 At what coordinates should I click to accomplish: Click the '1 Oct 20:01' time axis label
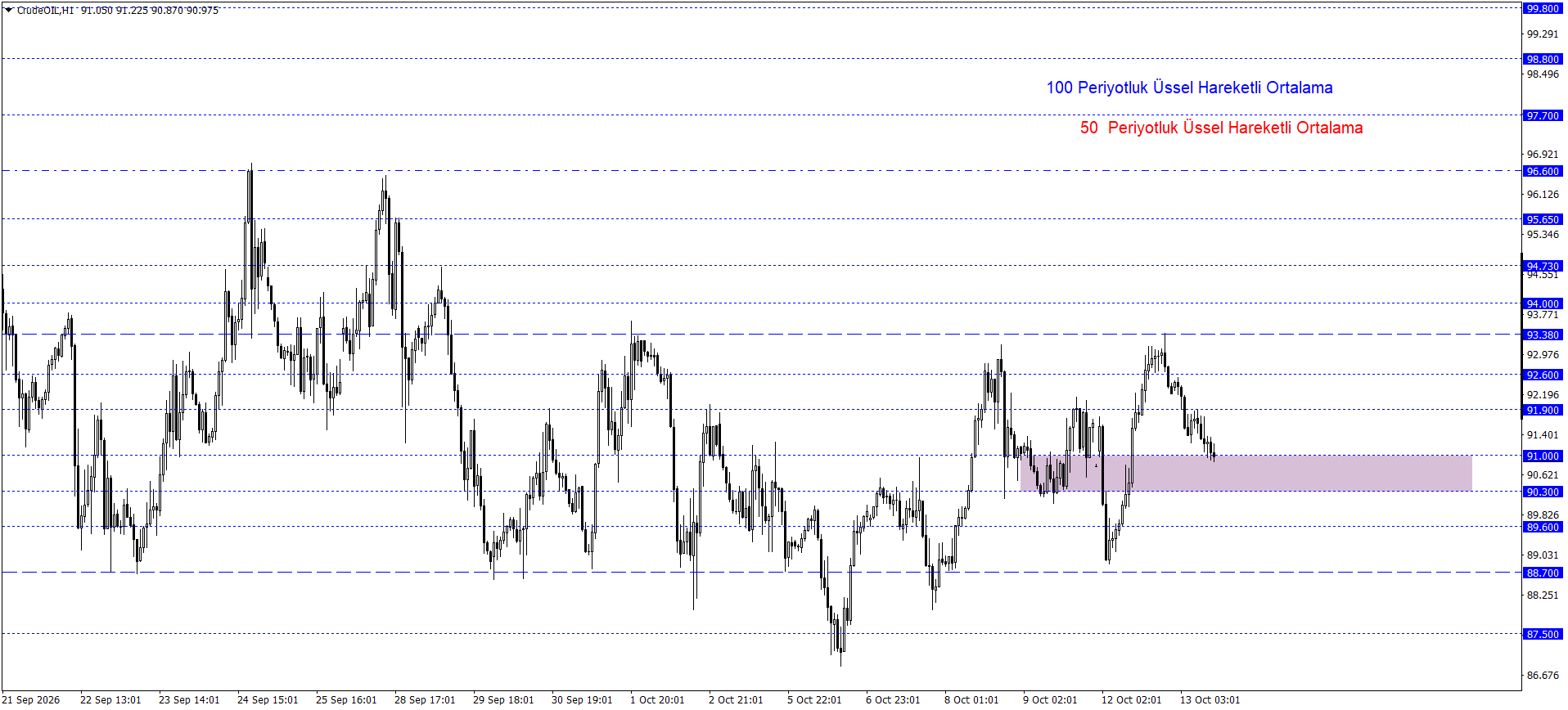tap(657, 699)
